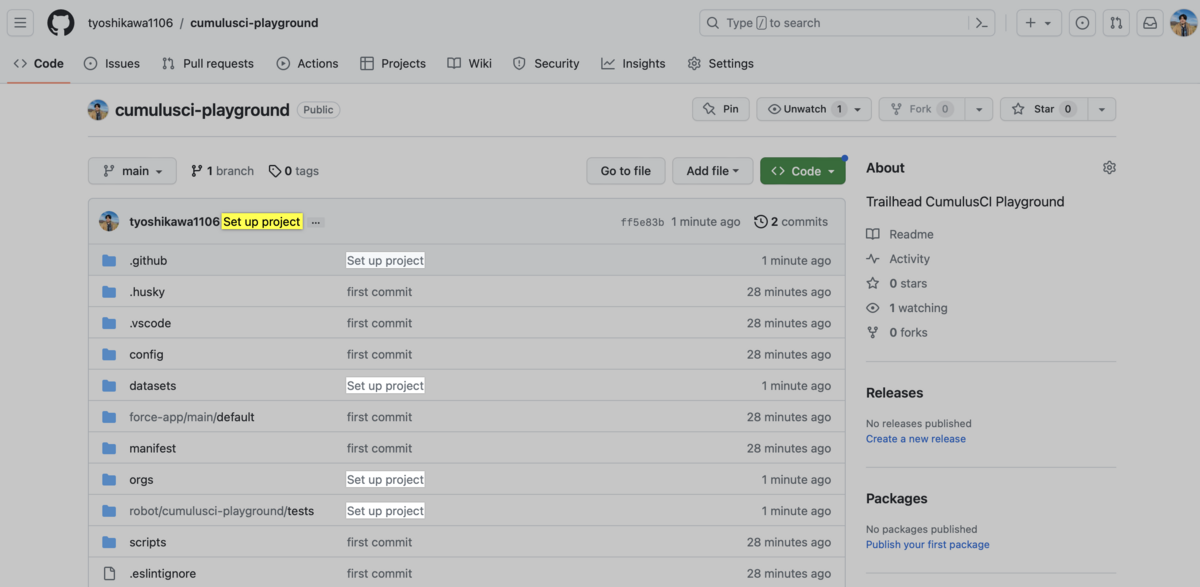Open first commit message in config row
Screen dimensions: 1200x587
tap(379, 354)
